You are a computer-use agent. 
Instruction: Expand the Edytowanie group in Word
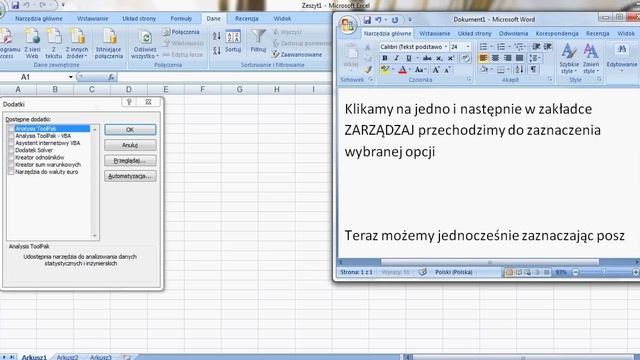tap(622, 57)
